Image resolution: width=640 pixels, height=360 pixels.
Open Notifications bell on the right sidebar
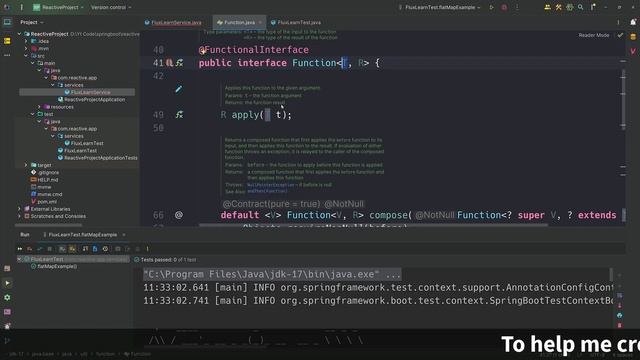tap(633, 22)
